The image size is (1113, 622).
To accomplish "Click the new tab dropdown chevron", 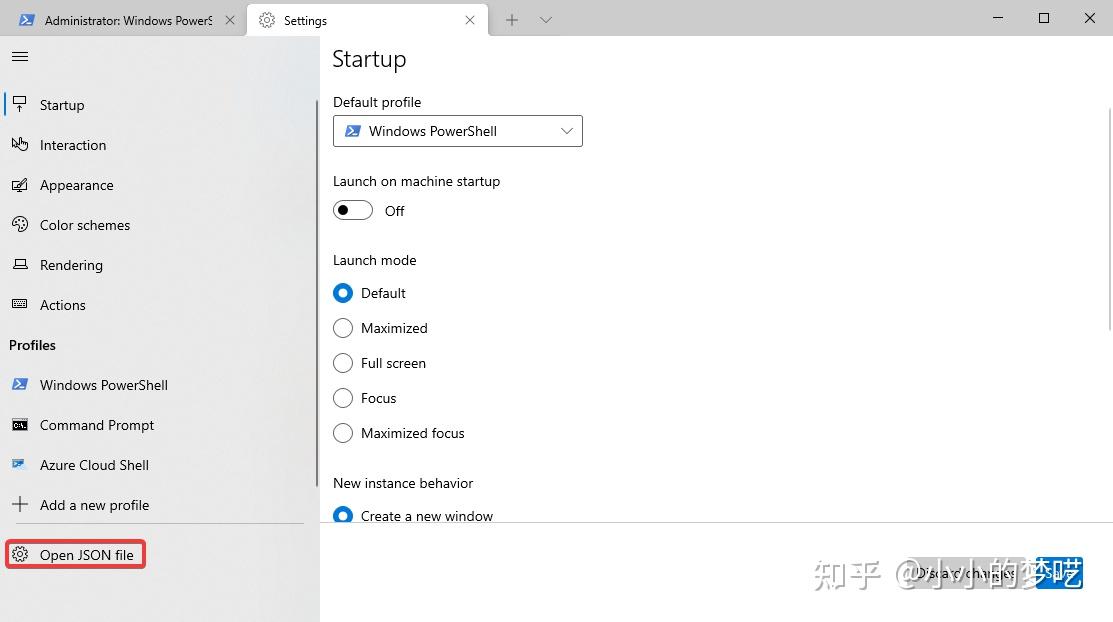I will click(544, 19).
